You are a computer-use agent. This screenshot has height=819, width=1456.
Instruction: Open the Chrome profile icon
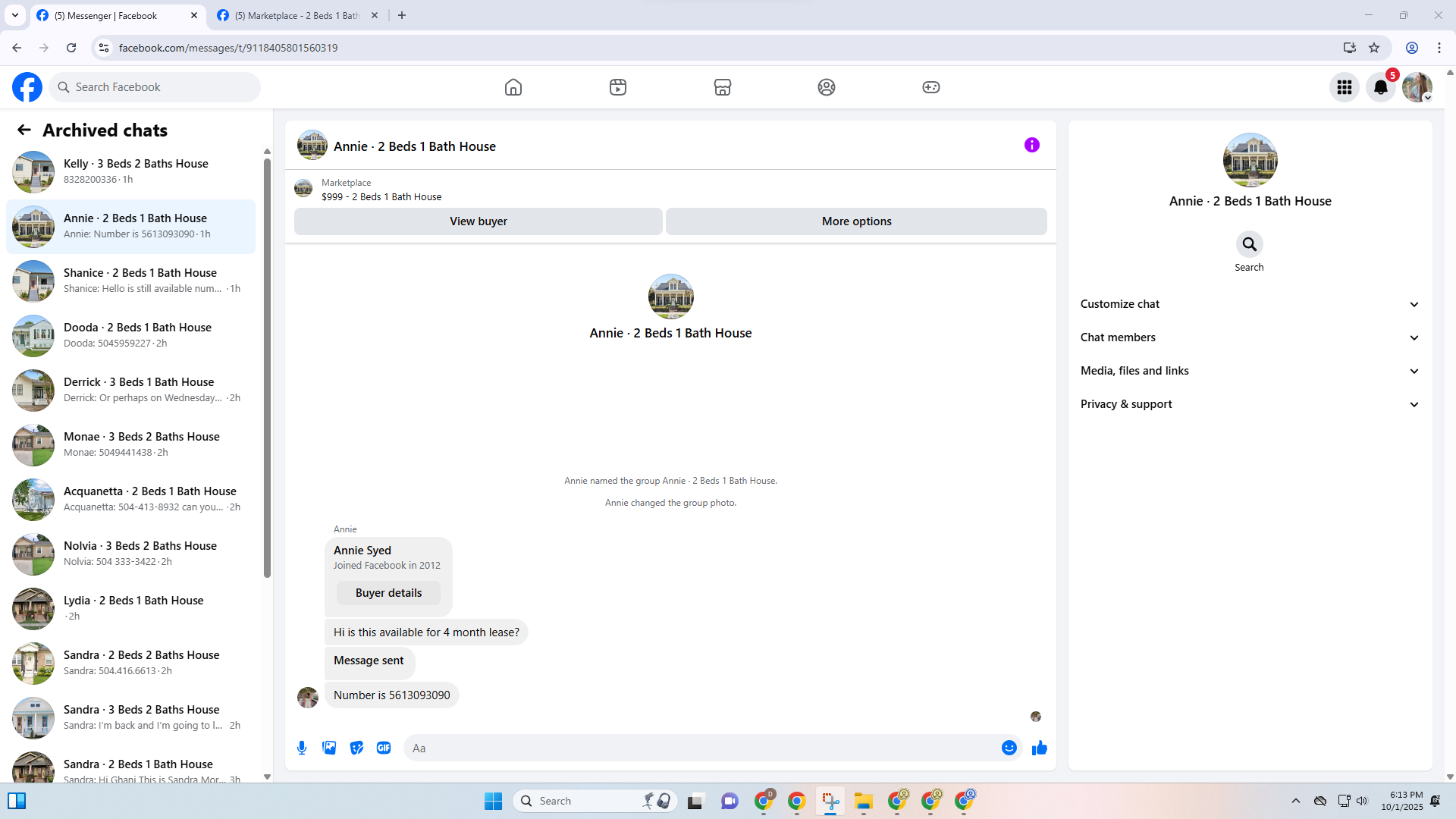click(x=1412, y=48)
